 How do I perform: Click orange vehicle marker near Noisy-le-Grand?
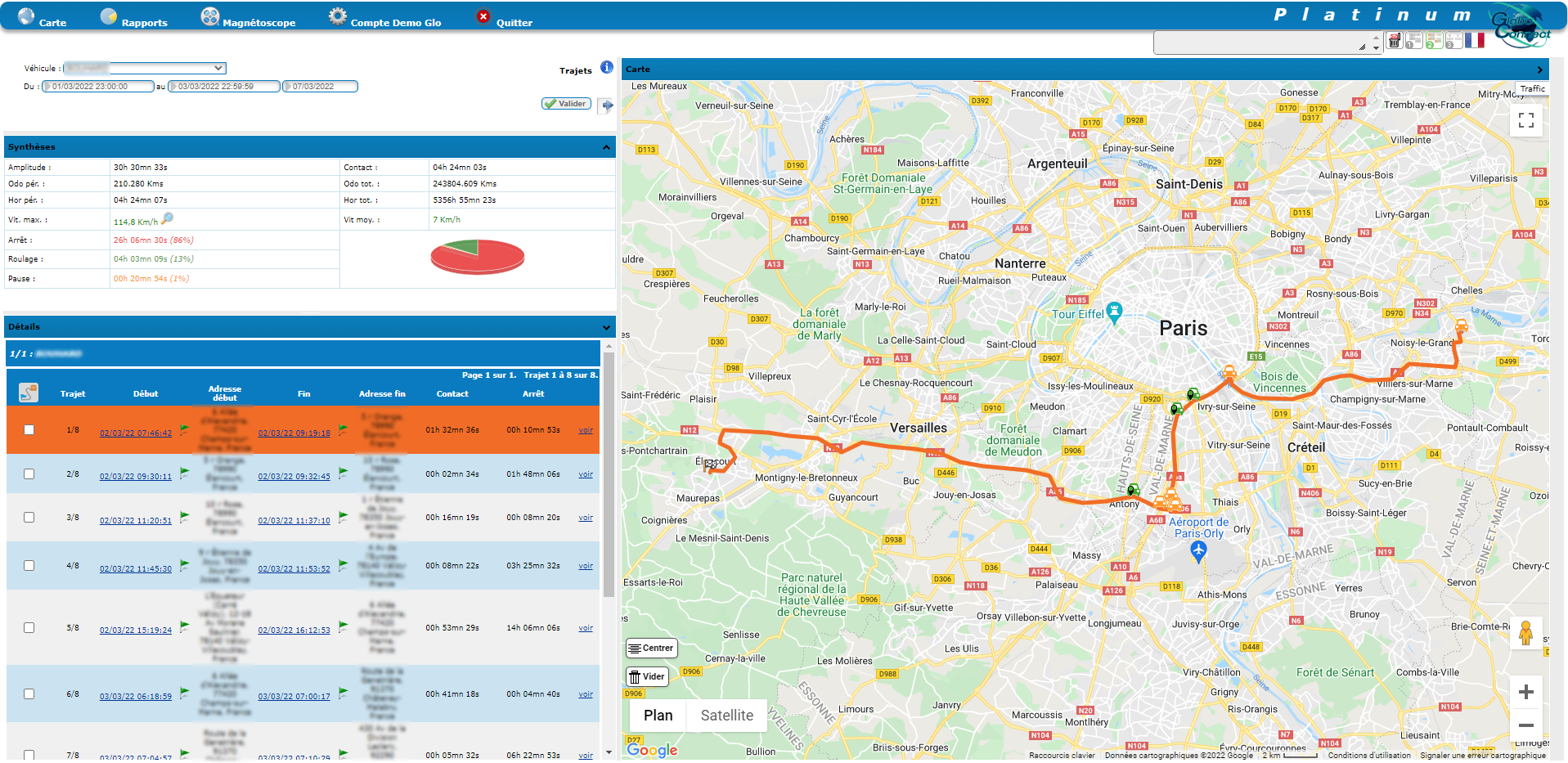coord(1461,326)
